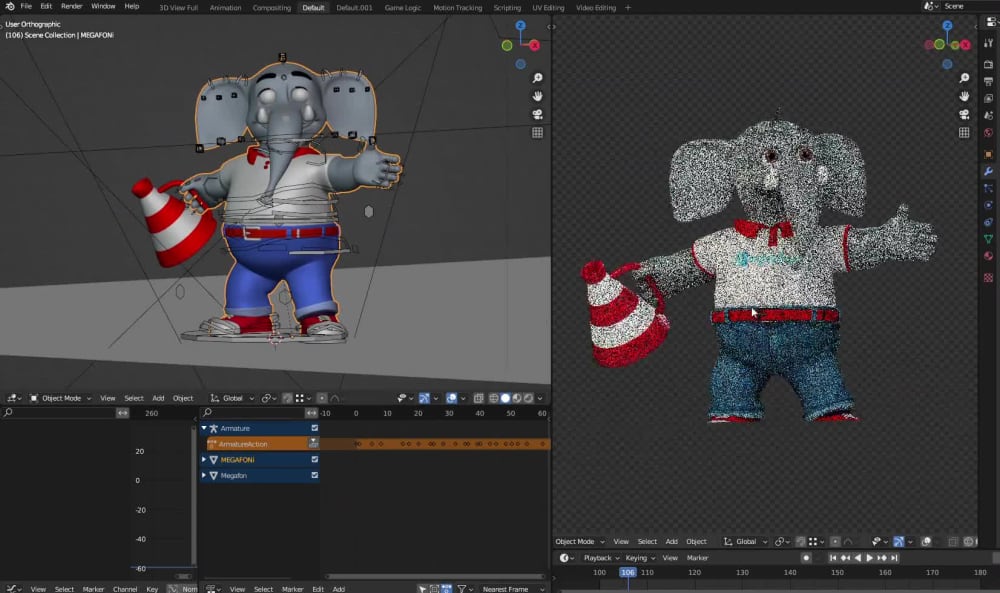Expand the Megafon channel disclosure triangle
Screen dimensions: 1000x593
pyautogui.click(x=204, y=475)
